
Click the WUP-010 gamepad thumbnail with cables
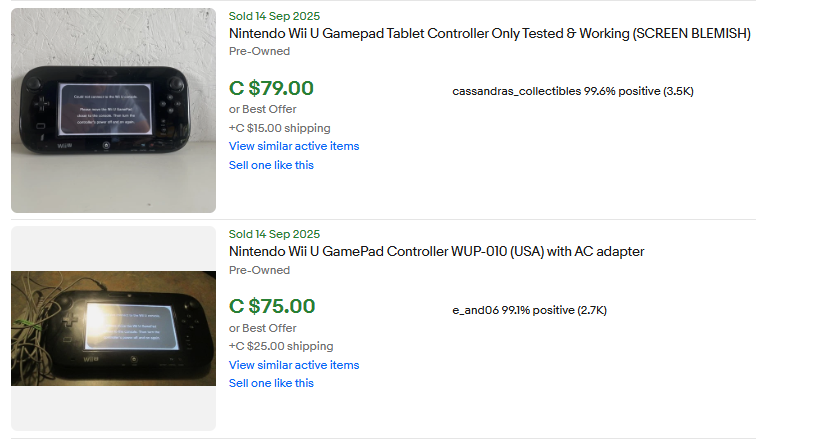click(x=113, y=328)
